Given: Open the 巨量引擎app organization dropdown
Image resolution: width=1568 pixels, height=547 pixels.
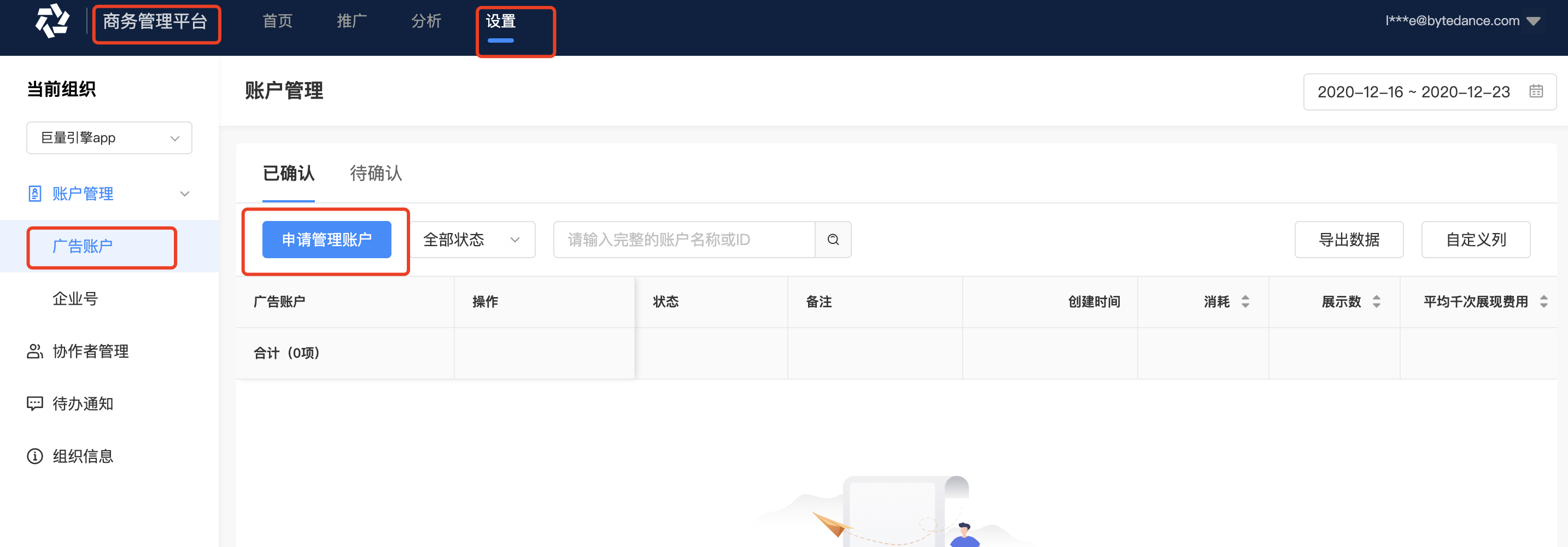Looking at the screenshot, I should pyautogui.click(x=109, y=138).
